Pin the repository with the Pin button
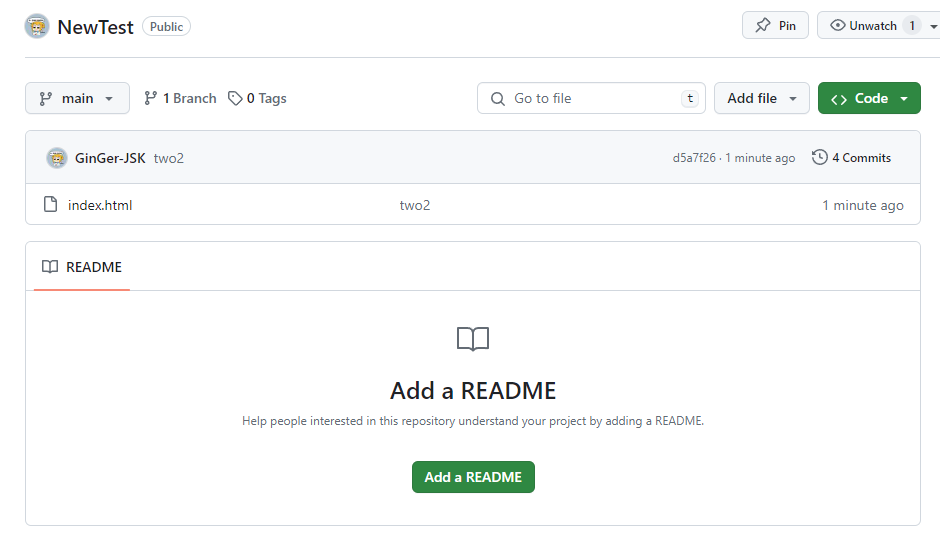The height and width of the screenshot is (546, 940). pos(775,25)
